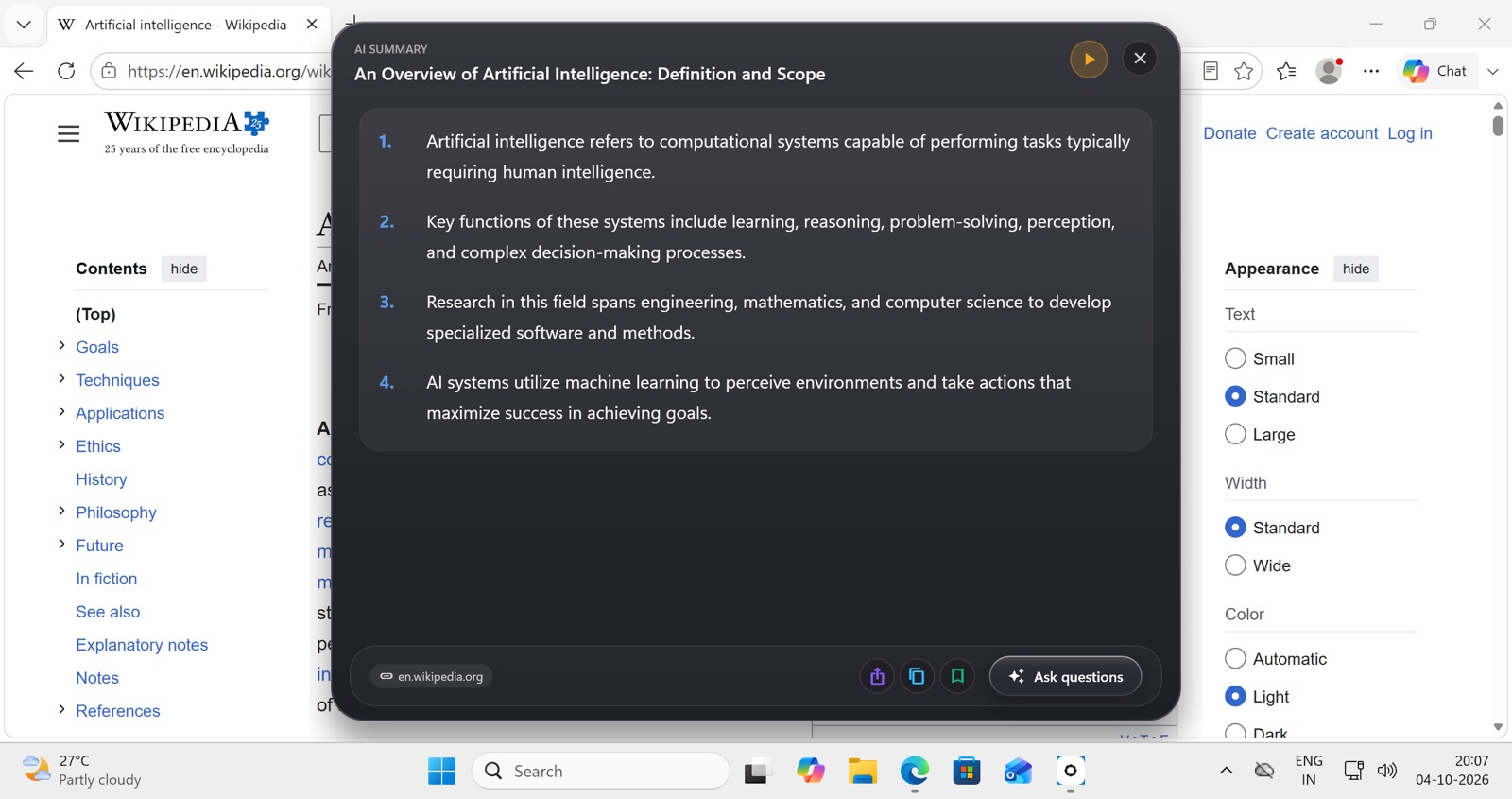This screenshot has width=1512, height=799.
Task: Expand the Ethics section
Action: point(61,445)
